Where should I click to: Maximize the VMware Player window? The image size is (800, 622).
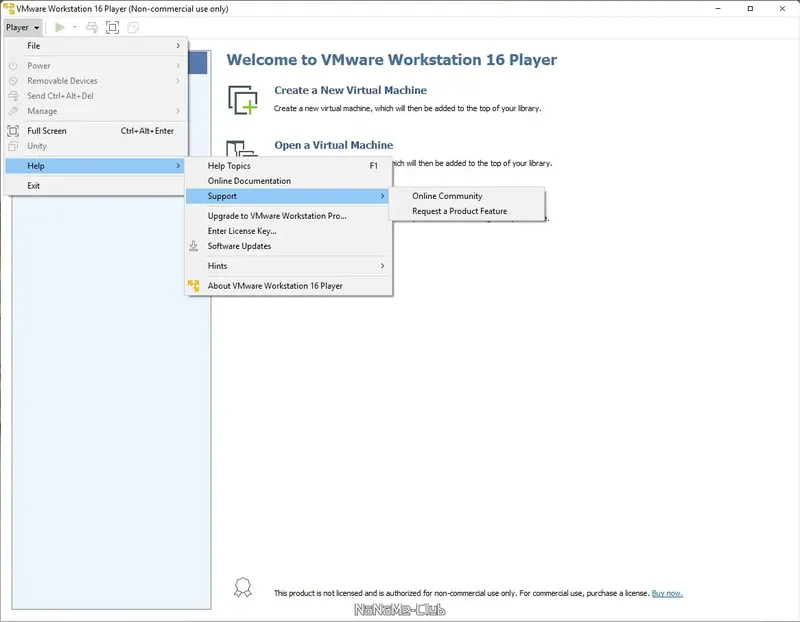coord(750,9)
